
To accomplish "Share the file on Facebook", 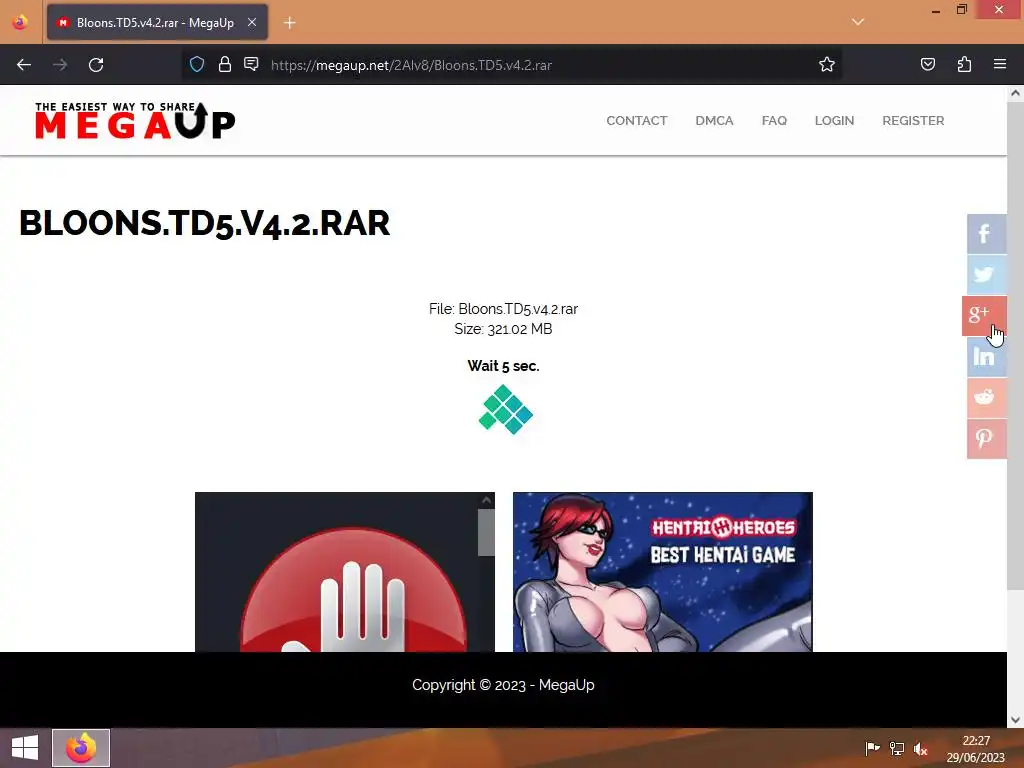I will coord(986,234).
